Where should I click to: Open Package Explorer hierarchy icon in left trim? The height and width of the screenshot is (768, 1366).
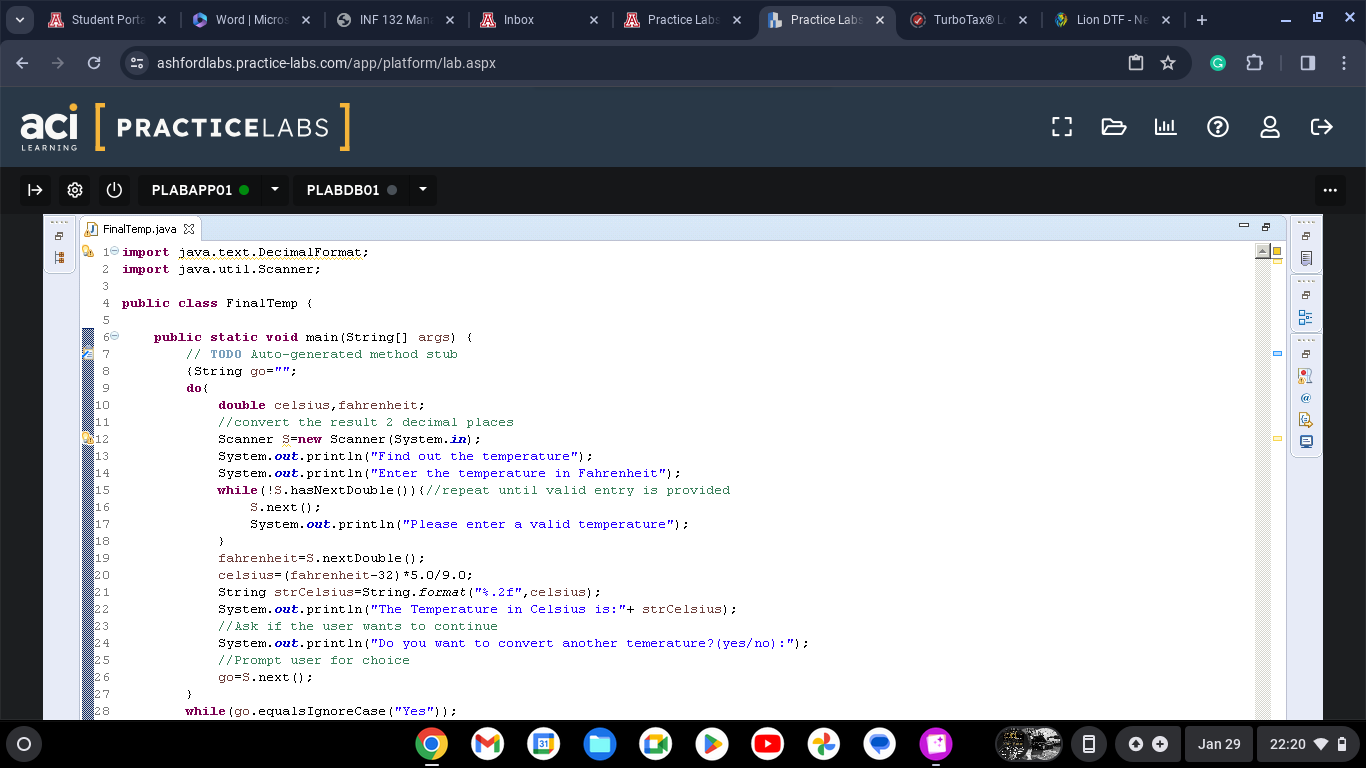(x=59, y=258)
